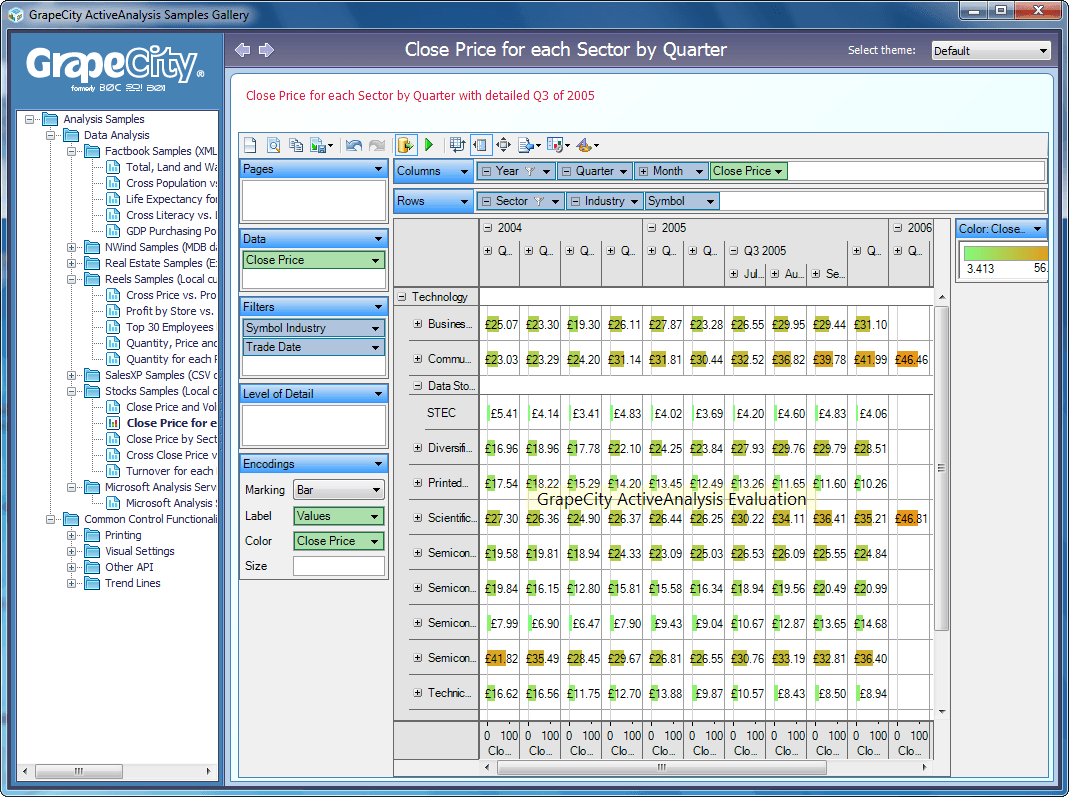This screenshot has width=1069, height=797.
Task: Open the Columns shelf menu
Action: [x=433, y=171]
